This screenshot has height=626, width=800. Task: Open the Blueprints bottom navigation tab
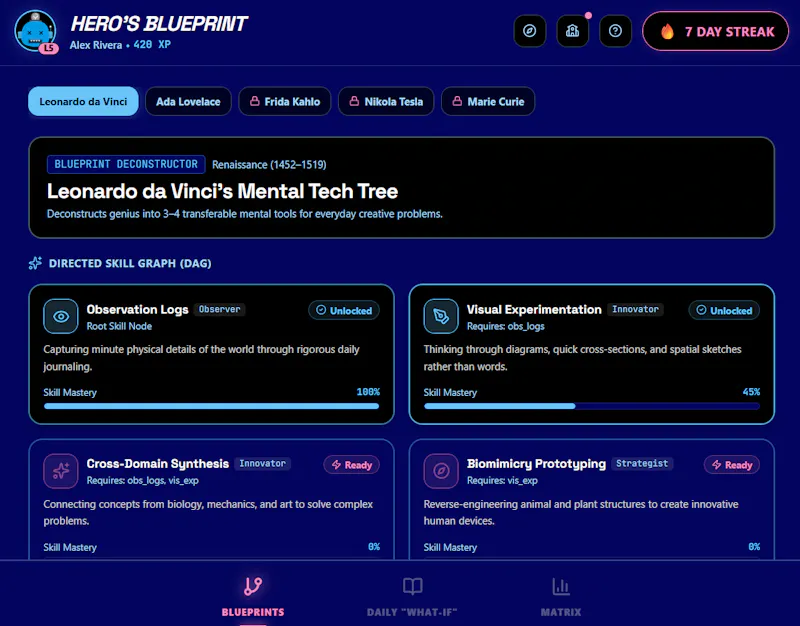click(253, 595)
